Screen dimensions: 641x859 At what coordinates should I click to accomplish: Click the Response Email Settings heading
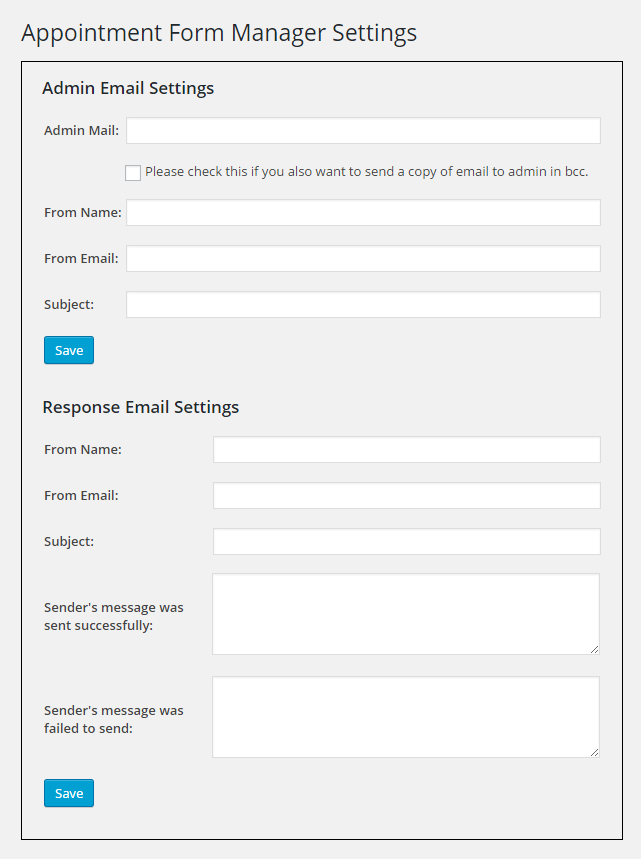click(x=141, y=408)
